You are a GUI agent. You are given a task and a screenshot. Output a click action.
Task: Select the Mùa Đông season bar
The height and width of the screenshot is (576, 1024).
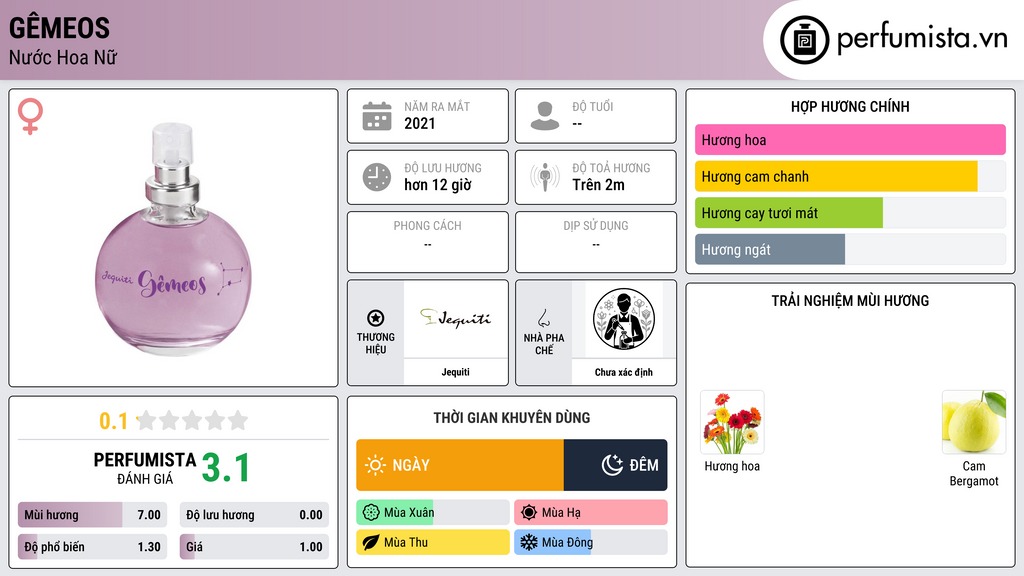(590, 542)
